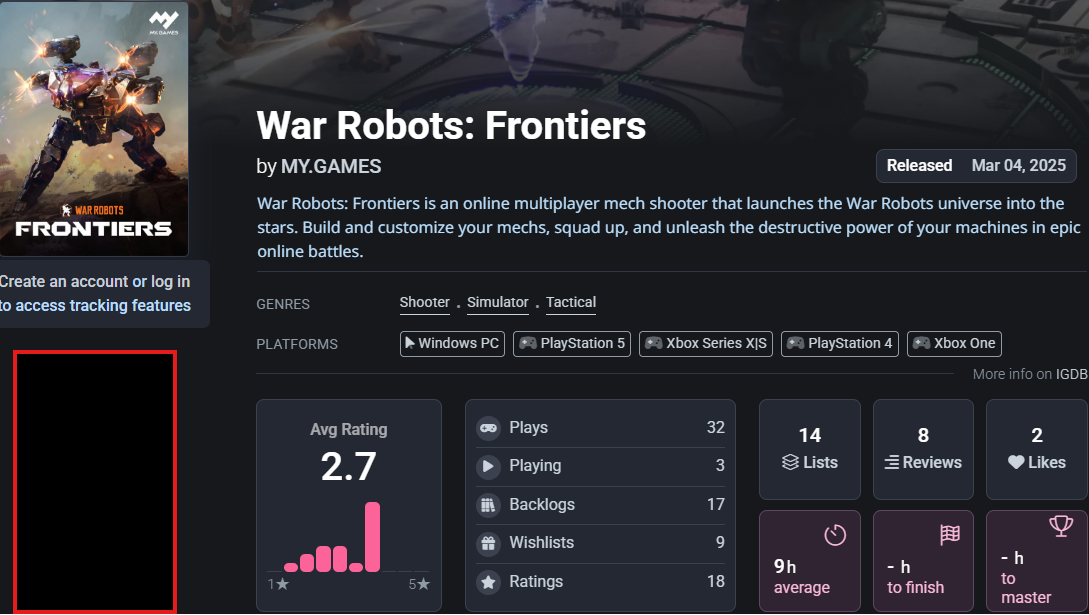Open the 14 Lists stack icon

coord(790,462)
